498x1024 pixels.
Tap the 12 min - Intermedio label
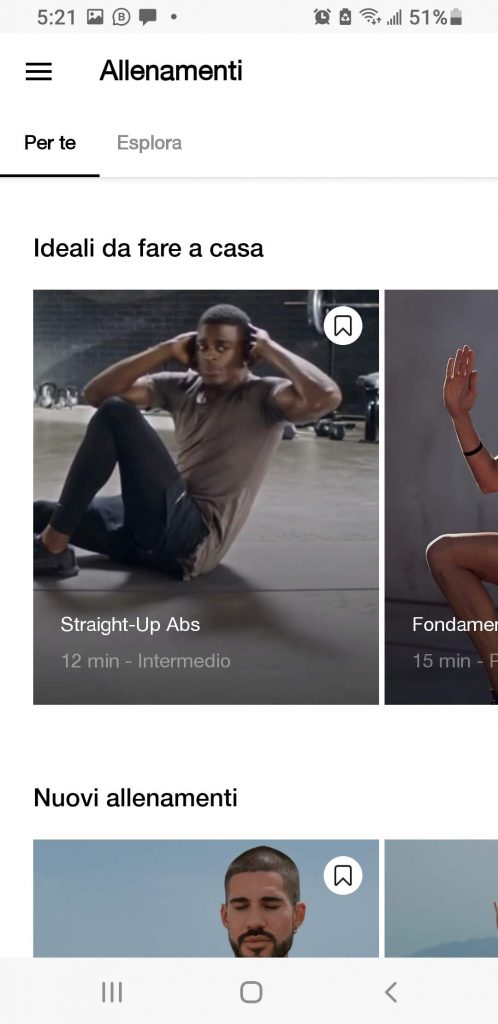pyautogui.click(x=146, y=661)
